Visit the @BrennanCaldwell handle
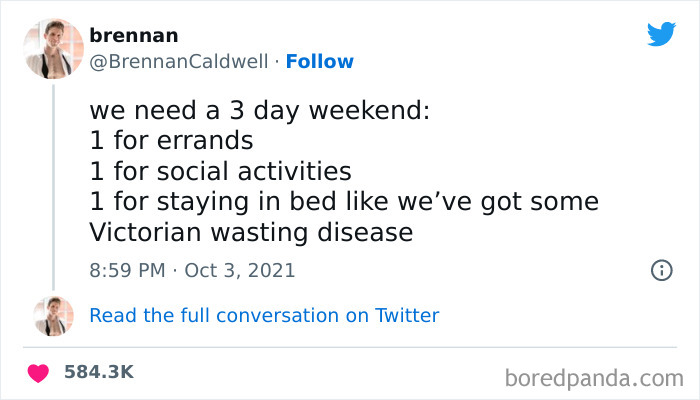This screenshot has width=700, height=400. coord(180,61)
